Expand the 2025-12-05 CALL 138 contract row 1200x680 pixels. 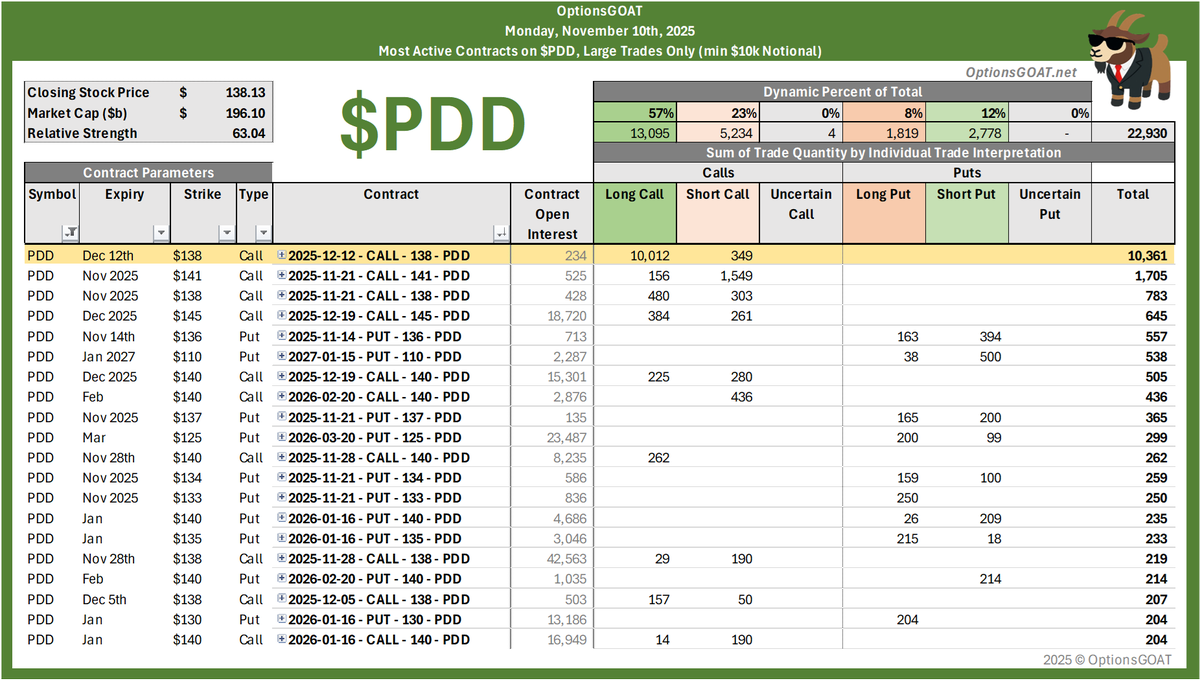[x=282, y=600]
